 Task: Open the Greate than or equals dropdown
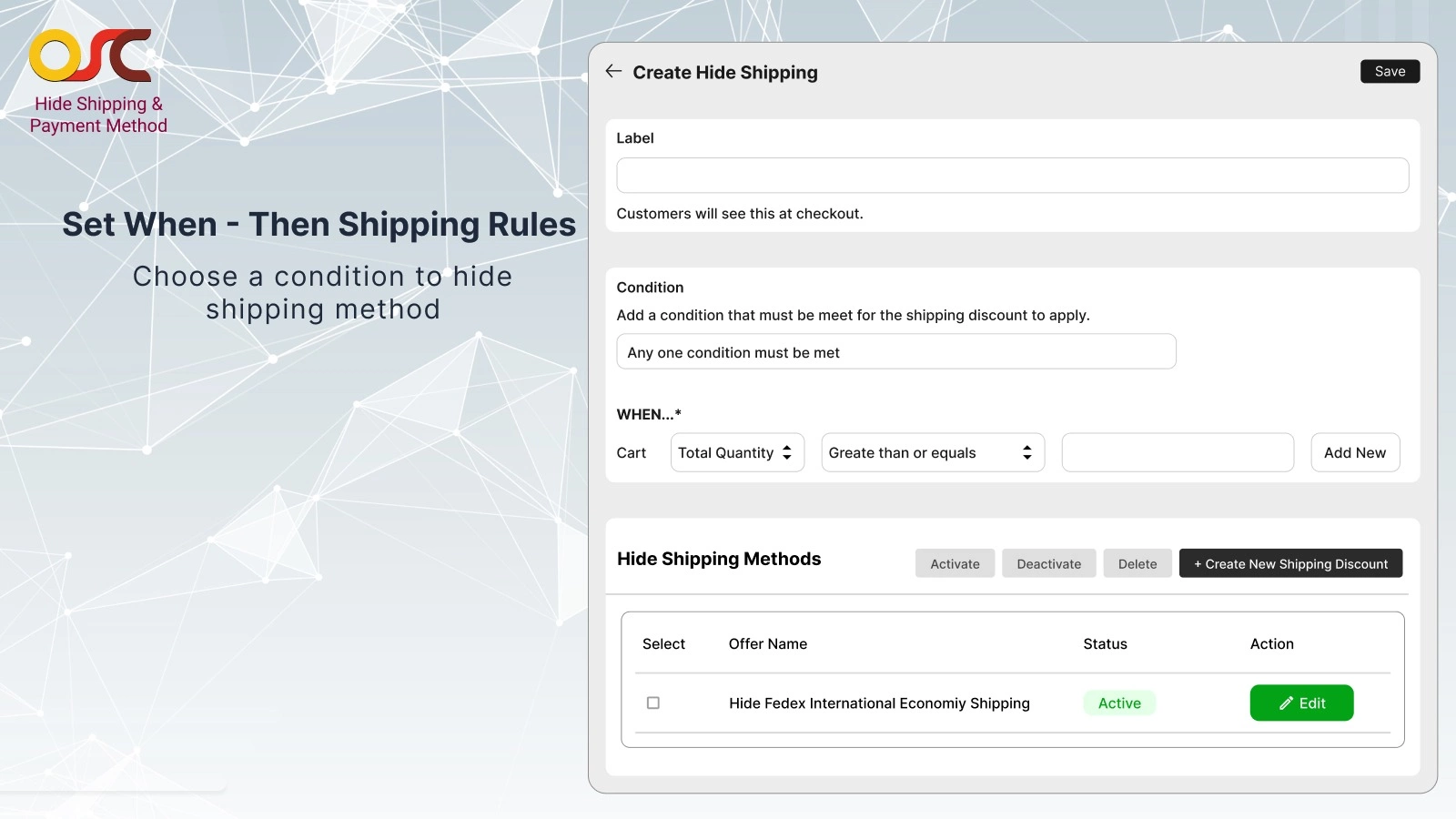tap(933, 452)
